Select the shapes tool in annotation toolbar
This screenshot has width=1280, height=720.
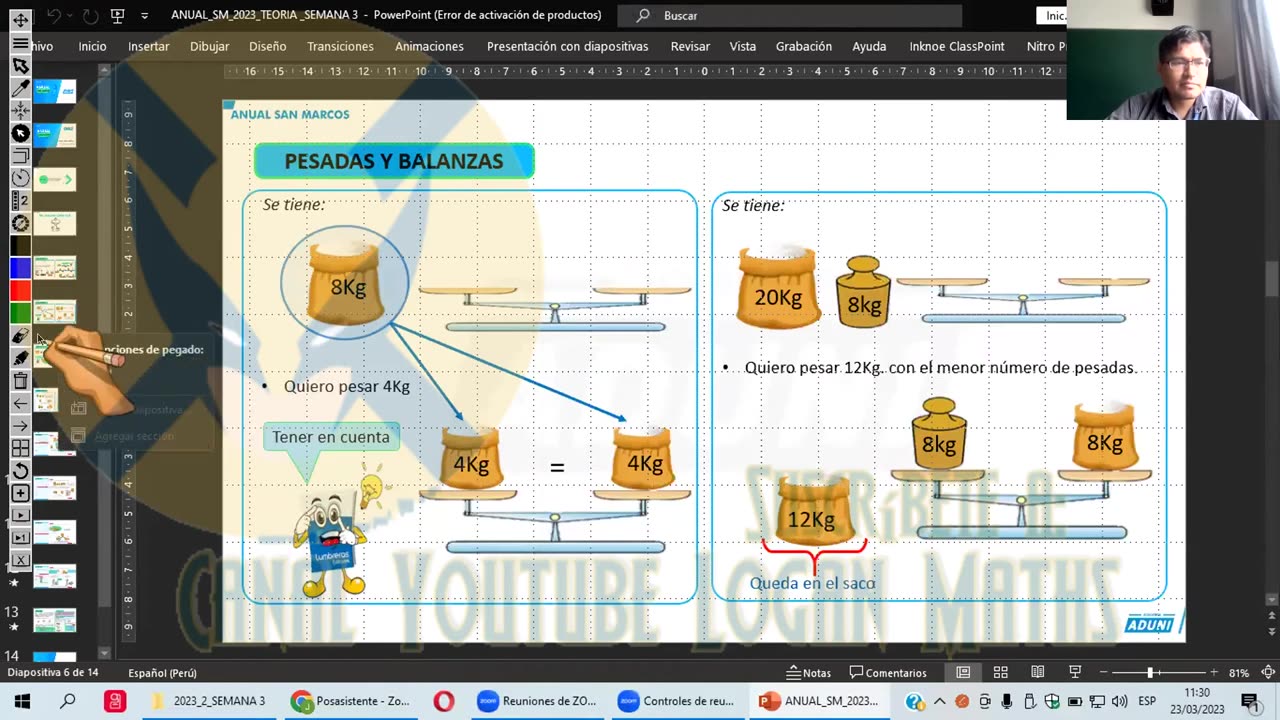20,155
